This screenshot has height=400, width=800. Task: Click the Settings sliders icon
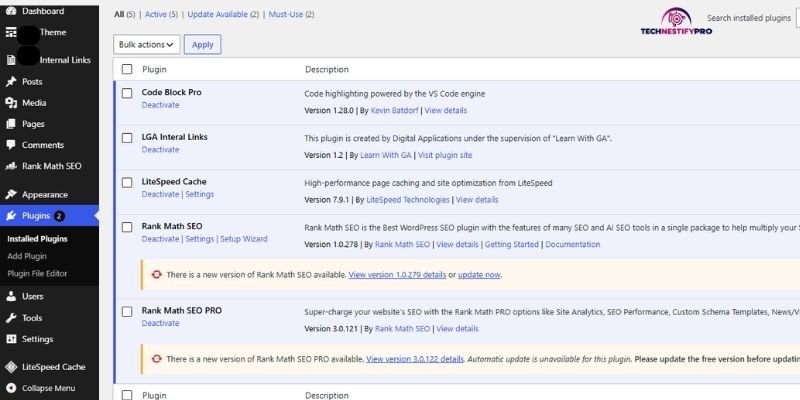coord(11,339)
